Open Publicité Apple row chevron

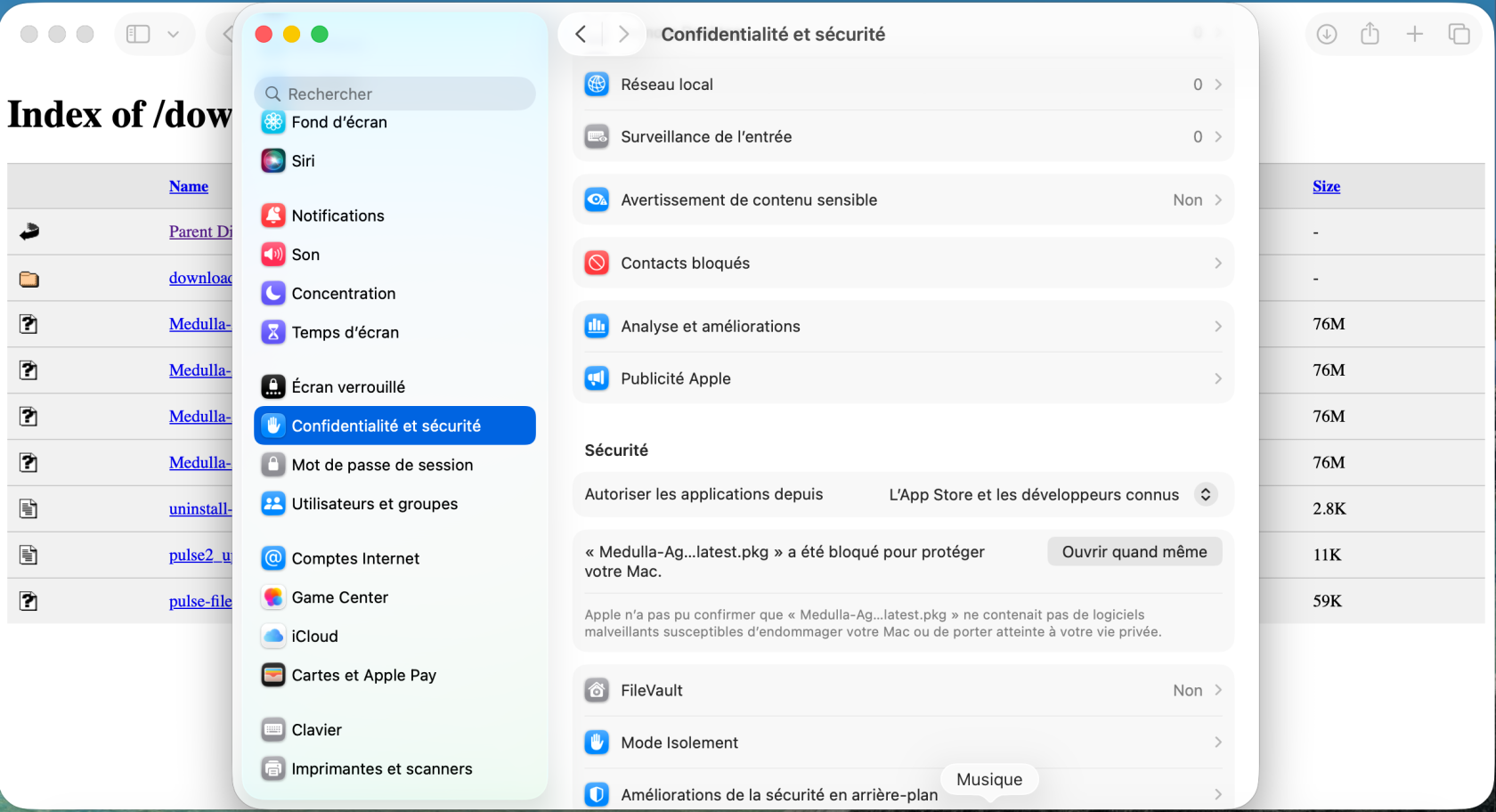[1218, 378]
